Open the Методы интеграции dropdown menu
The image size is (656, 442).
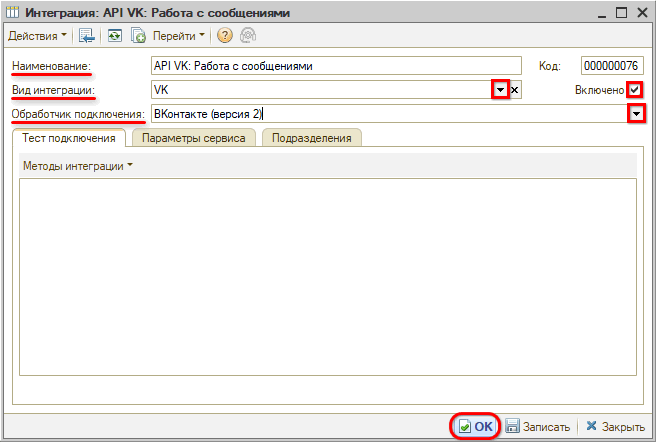pyautogui.click(x=76, y=166)
